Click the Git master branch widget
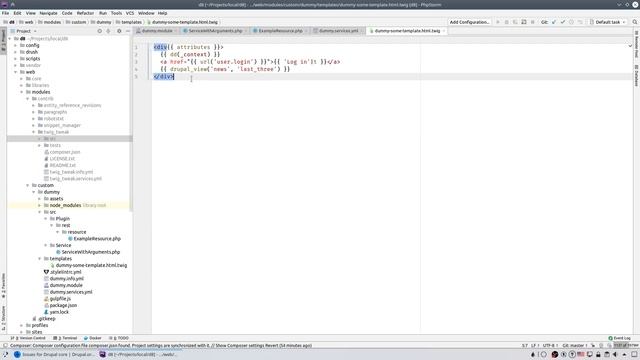Viewport: 640px width, 360px height. click(x=575, y=345)
